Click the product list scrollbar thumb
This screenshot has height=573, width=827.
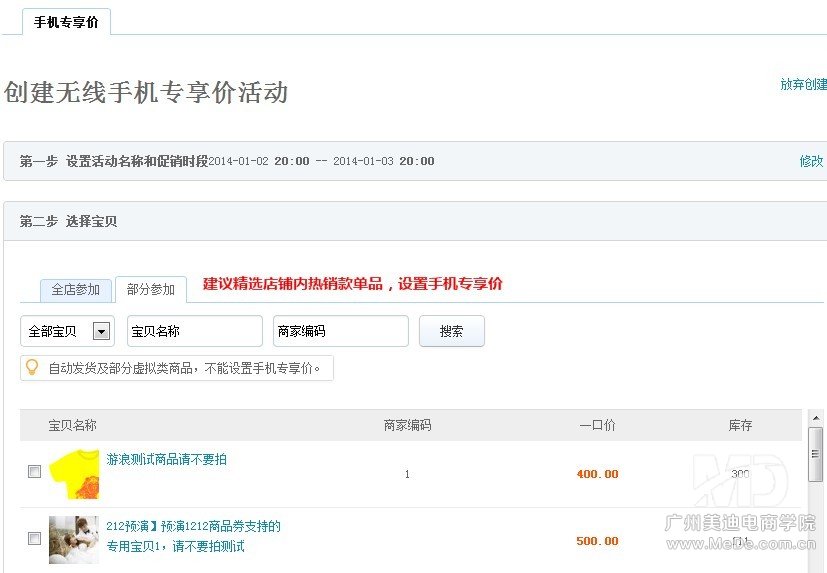pyautogui.click(x=816, y=454)
